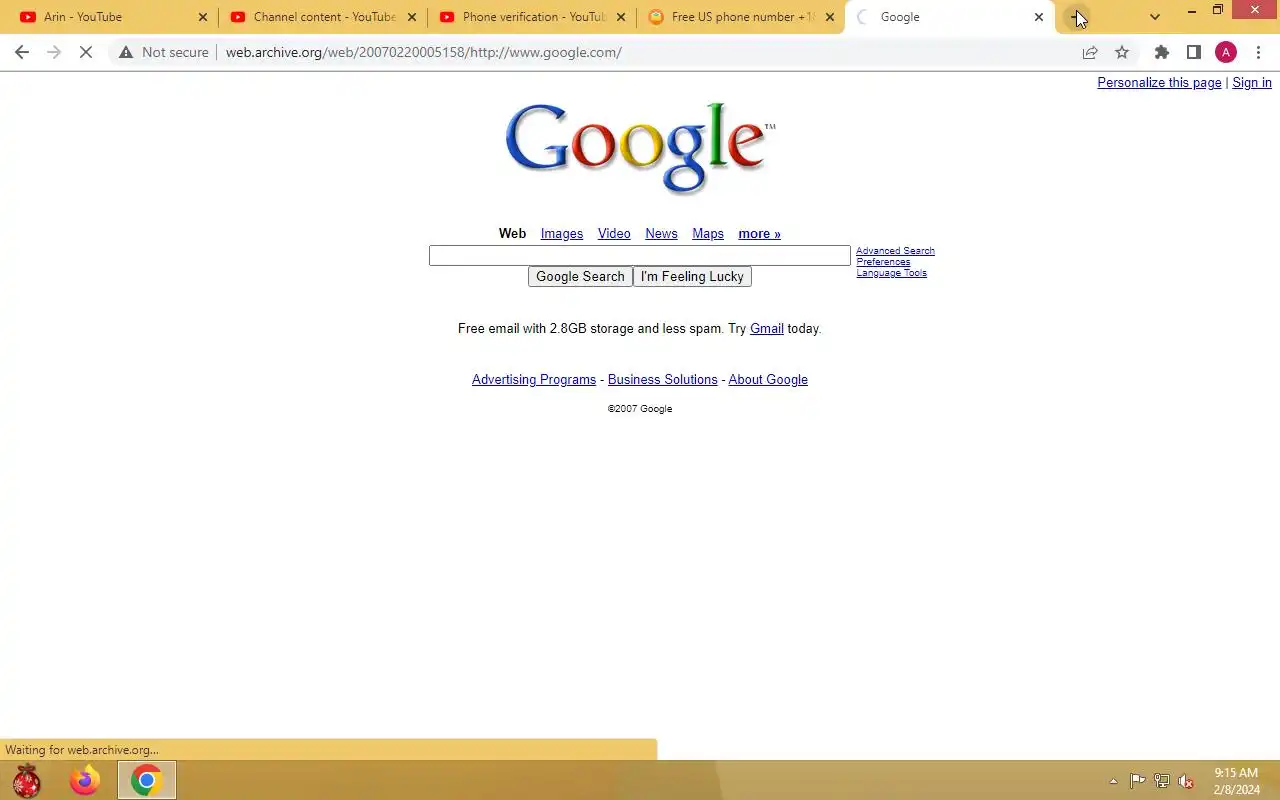The height and width of the screenshot is (800, 1280).
Task: Open the profile avatar A
Action: pos(1226,52)
